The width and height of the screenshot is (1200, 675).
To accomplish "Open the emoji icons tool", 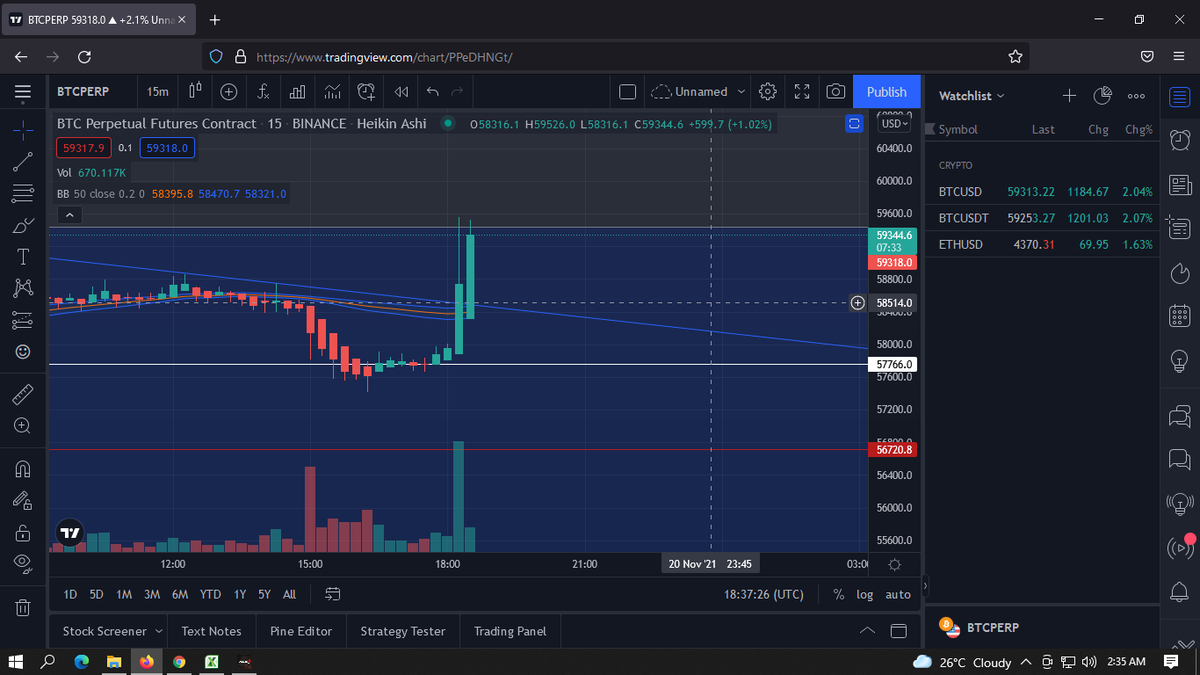I will click(22, 352).
